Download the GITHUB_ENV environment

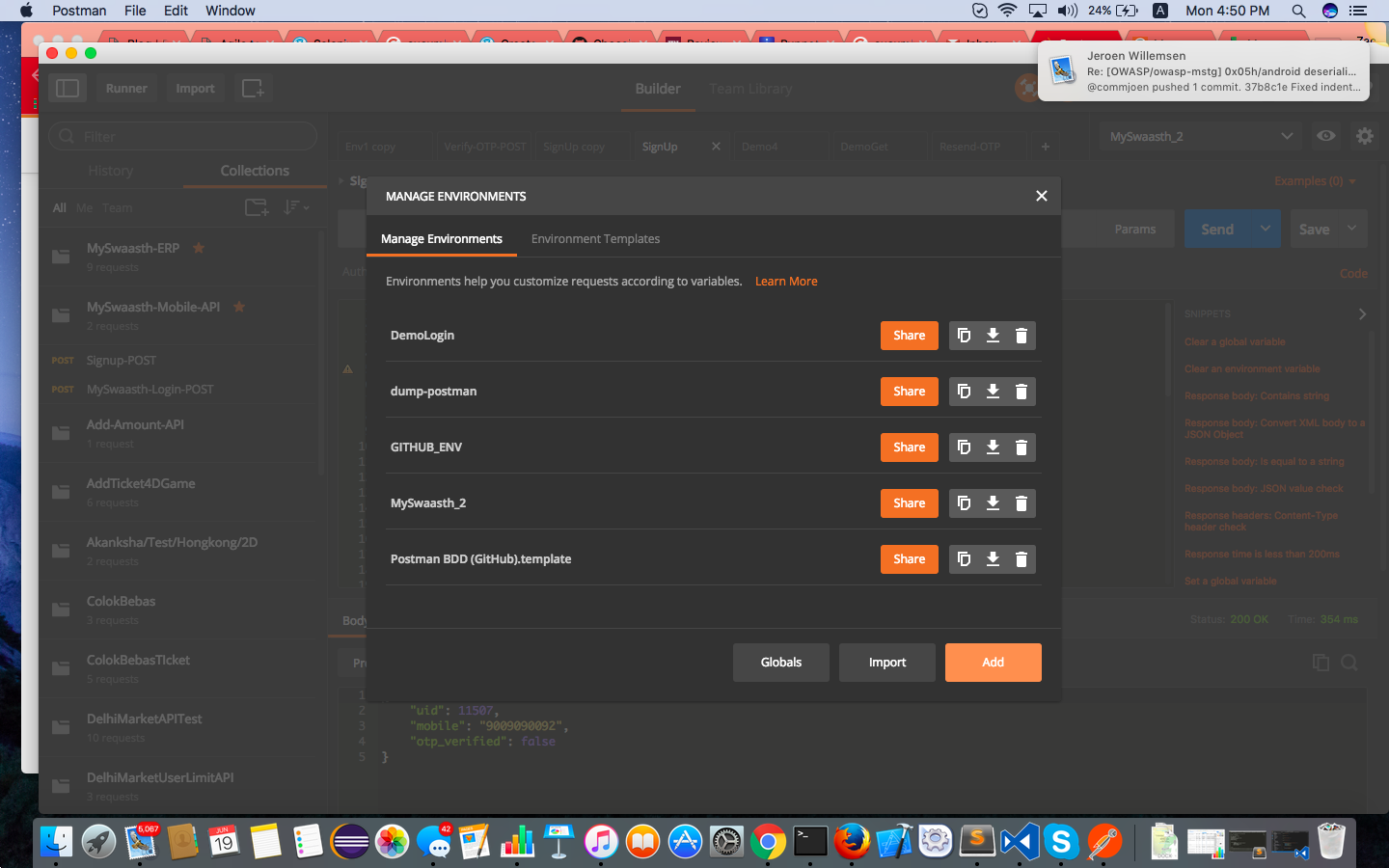993,448
